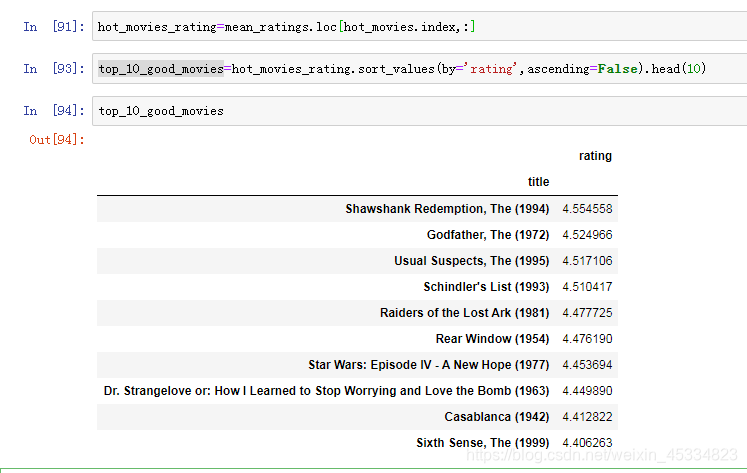Click the In [91] prompt label
This screenshot has width=747, height=473.
click(54, 27)
